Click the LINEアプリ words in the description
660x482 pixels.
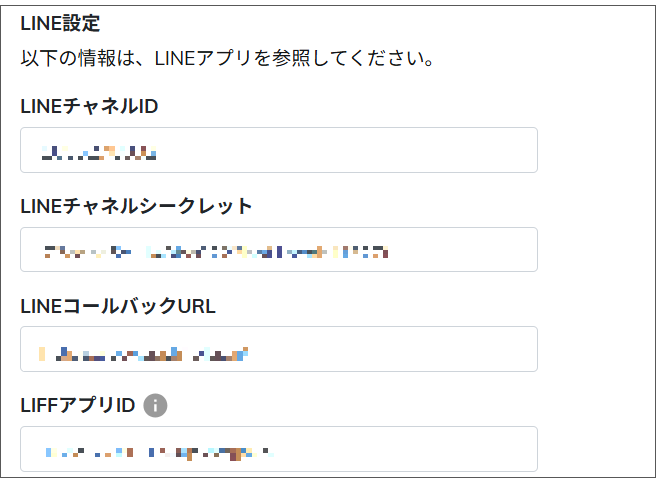203,58
